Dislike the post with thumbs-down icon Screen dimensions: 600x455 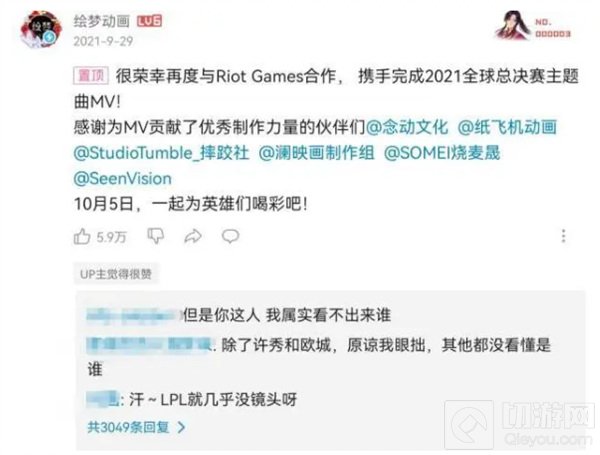pyautogui.click(x=156, y=236)
